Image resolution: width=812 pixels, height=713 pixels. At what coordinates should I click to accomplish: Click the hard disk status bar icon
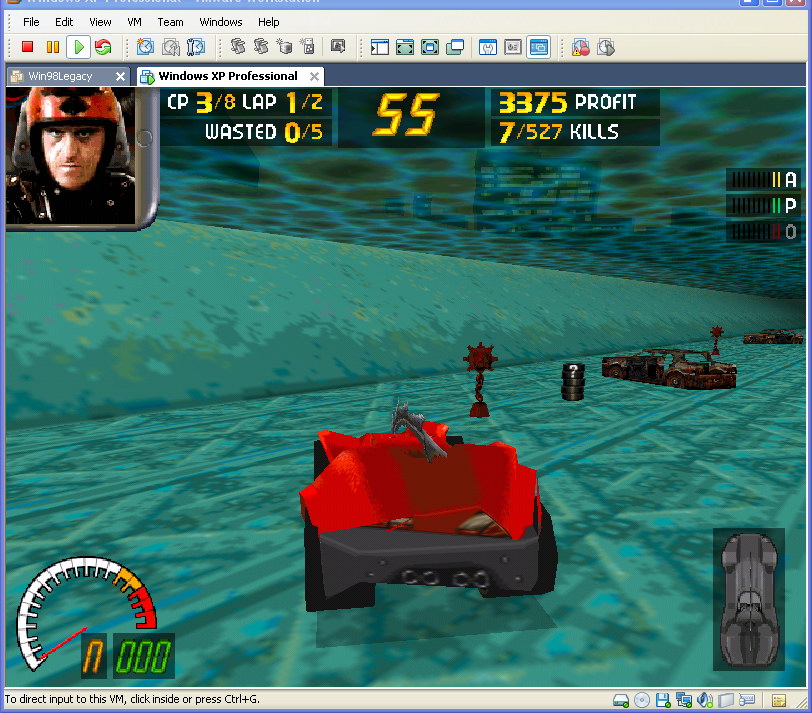coord(621,701)
